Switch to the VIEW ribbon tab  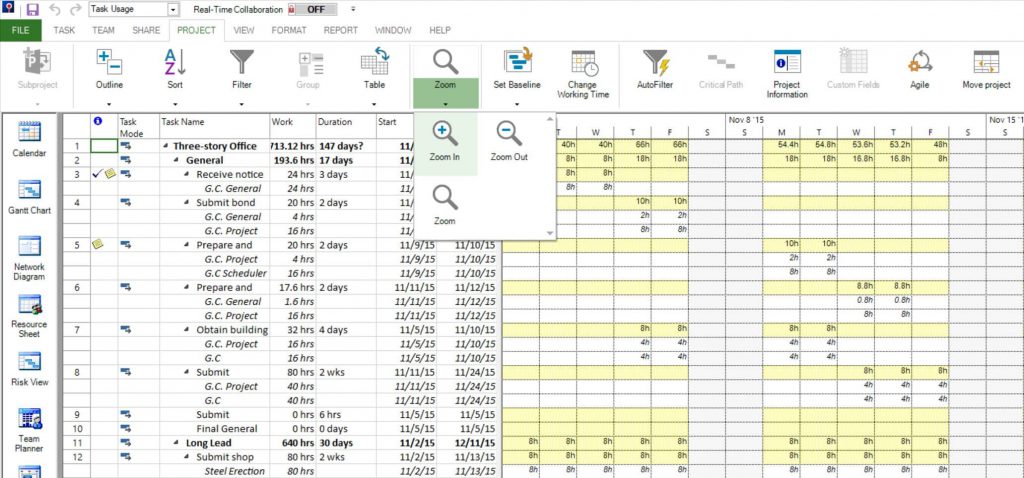[244, 30]
